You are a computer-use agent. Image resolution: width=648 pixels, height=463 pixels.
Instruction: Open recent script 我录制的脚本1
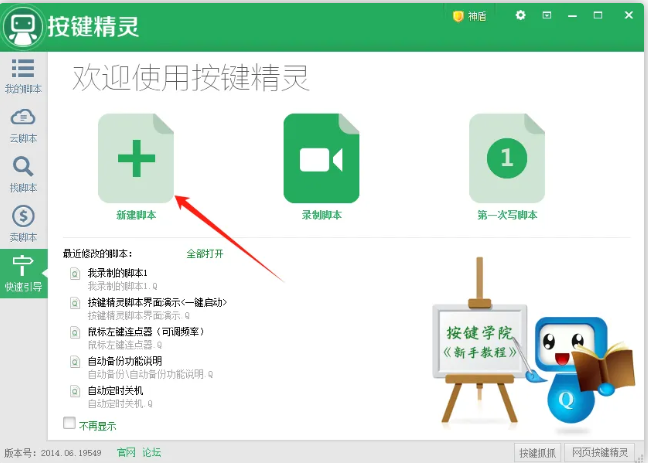click(x=117, y=273)
